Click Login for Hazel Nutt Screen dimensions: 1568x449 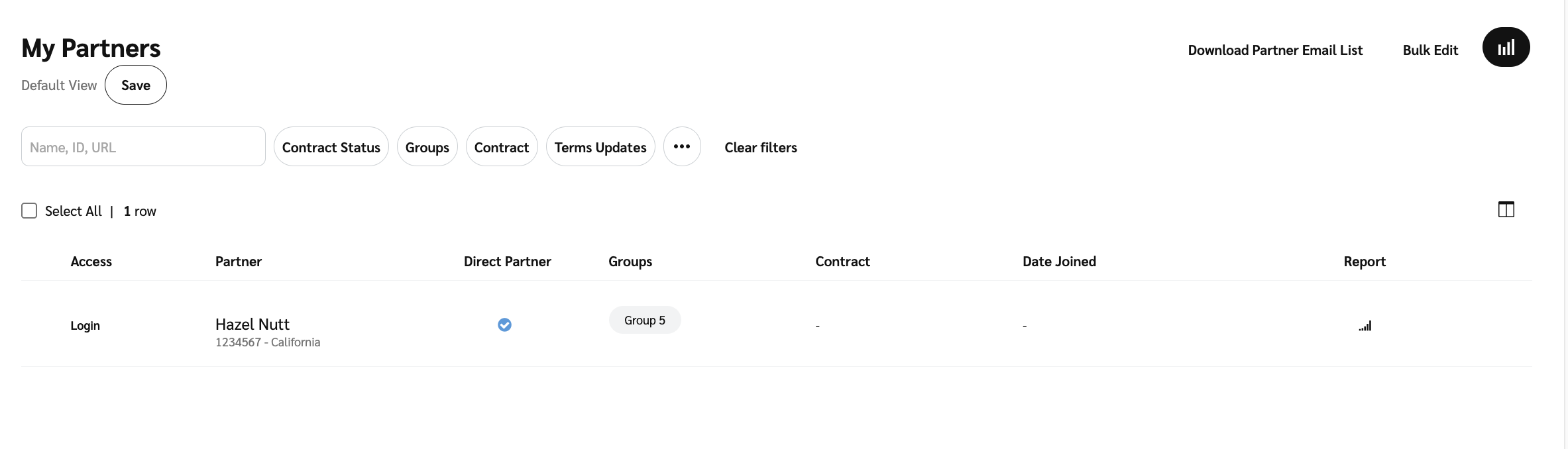pos(85,326)
